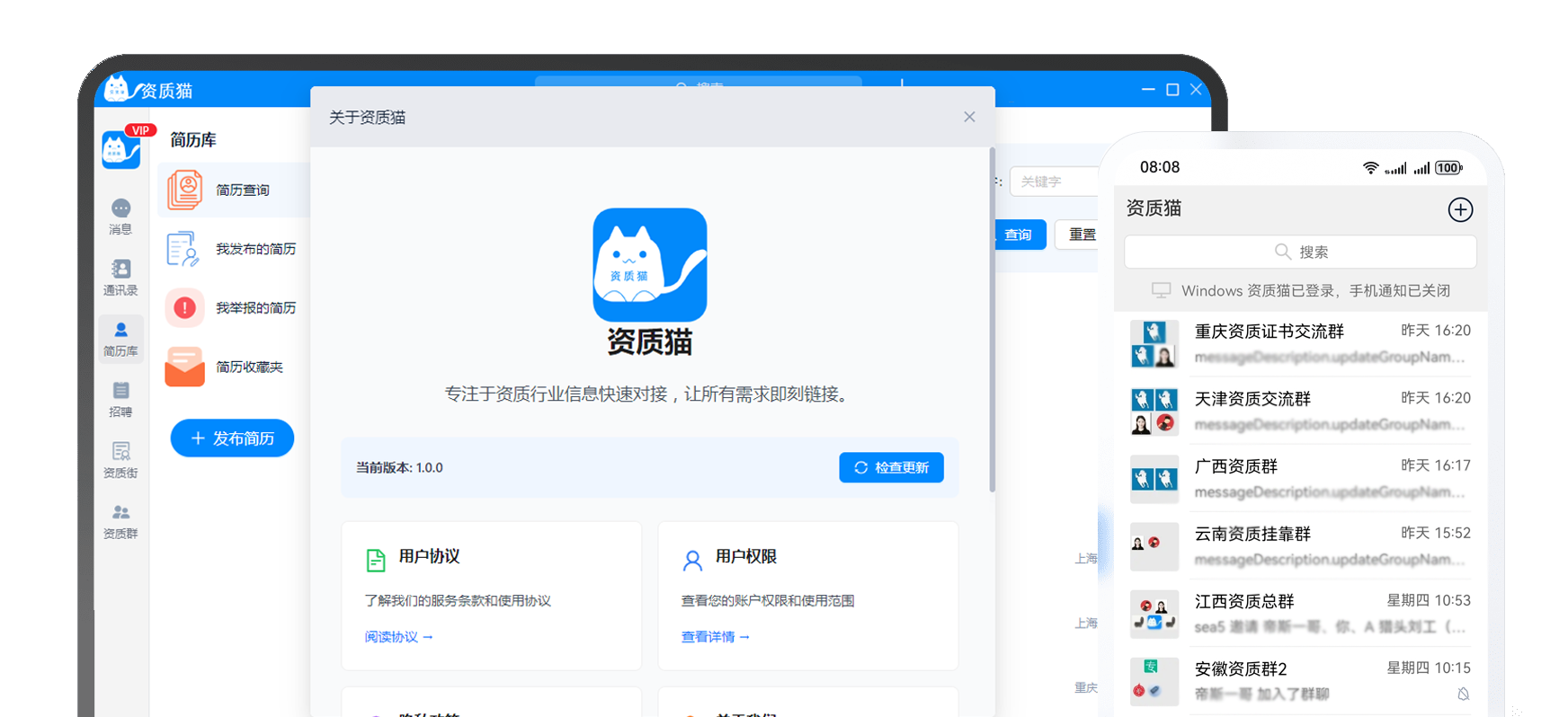Open the 资质街 sidebar icon
This screenshot has width=1568, height=717.
120,460
